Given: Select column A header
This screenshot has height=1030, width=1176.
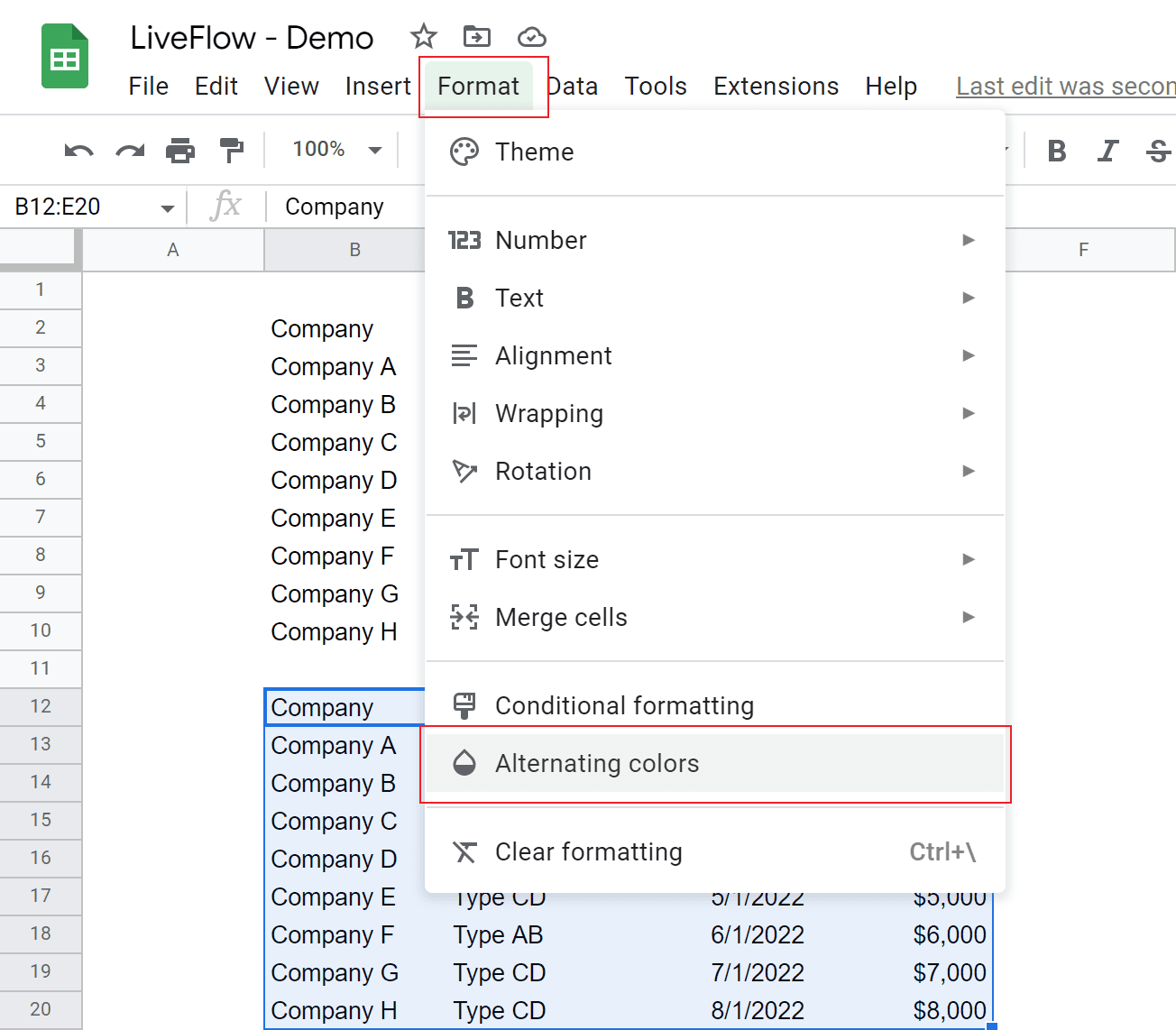Looking at the screenshot, I should [173, 250].
